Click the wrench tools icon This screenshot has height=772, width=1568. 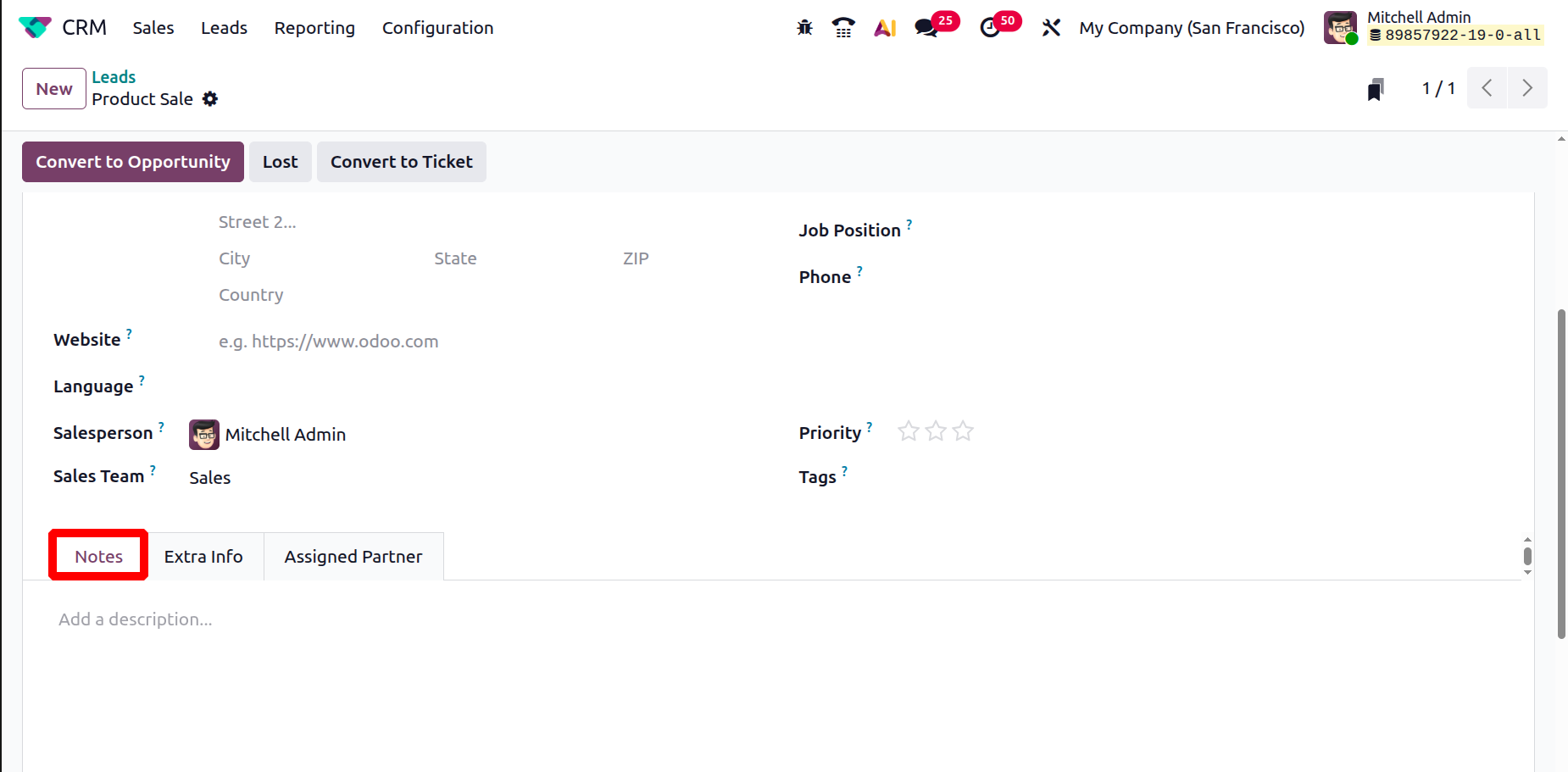coord(1051,28)
